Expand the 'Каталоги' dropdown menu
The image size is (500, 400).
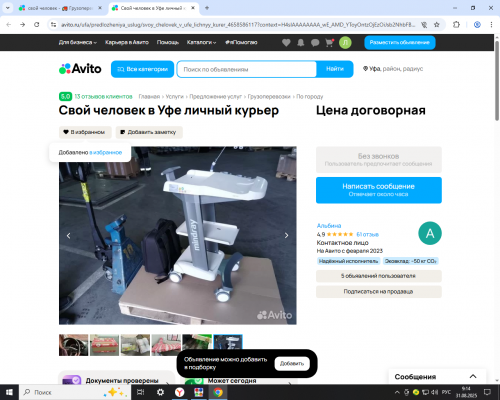[x=201, y=42]
